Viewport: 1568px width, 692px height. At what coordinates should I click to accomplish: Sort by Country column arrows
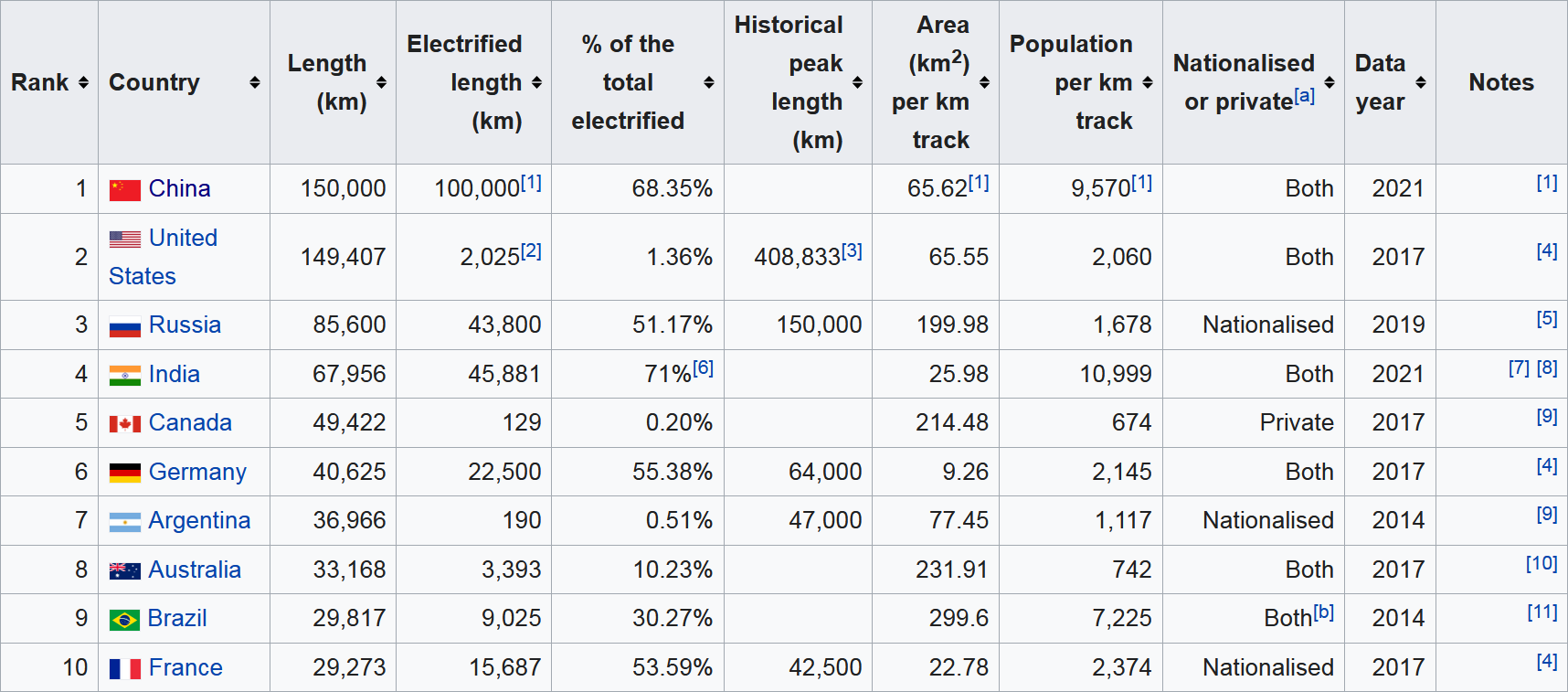point(255,82)
